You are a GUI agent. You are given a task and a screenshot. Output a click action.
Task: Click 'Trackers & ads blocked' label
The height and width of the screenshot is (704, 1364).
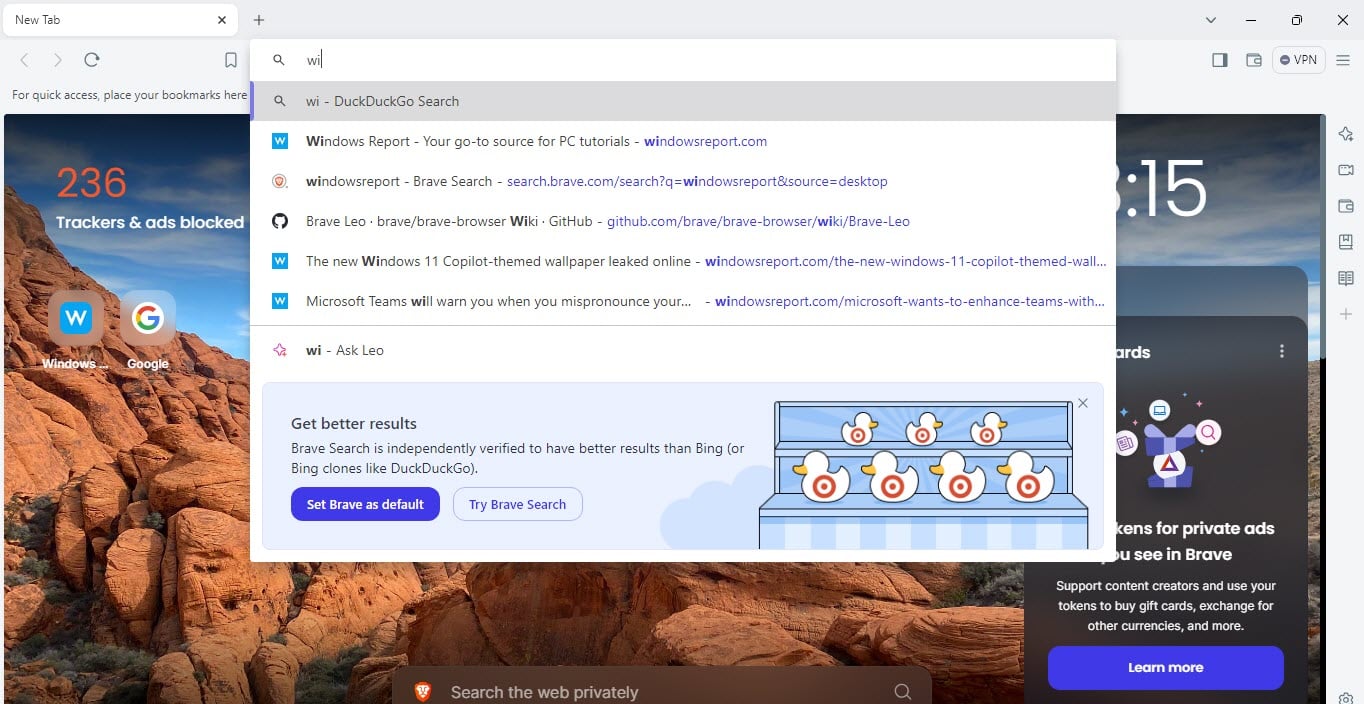(150, 222)
